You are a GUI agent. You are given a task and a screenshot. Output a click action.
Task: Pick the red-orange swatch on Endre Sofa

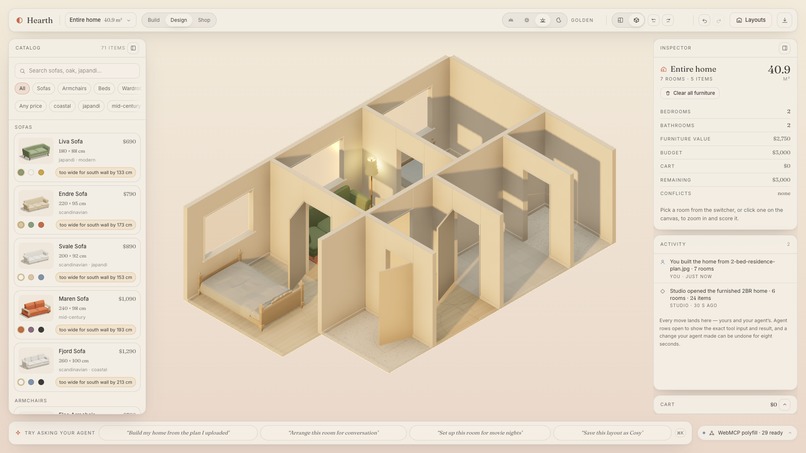point(41,225)
